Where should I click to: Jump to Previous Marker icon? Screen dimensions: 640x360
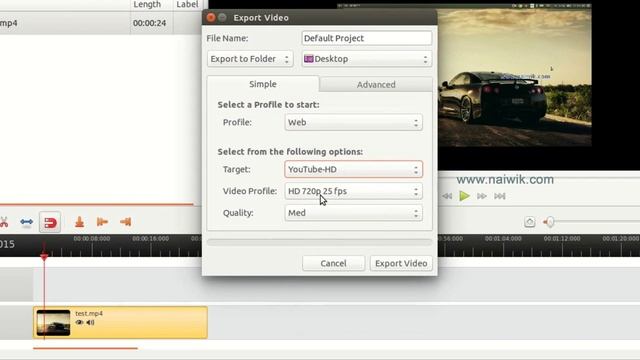(102, 222)
